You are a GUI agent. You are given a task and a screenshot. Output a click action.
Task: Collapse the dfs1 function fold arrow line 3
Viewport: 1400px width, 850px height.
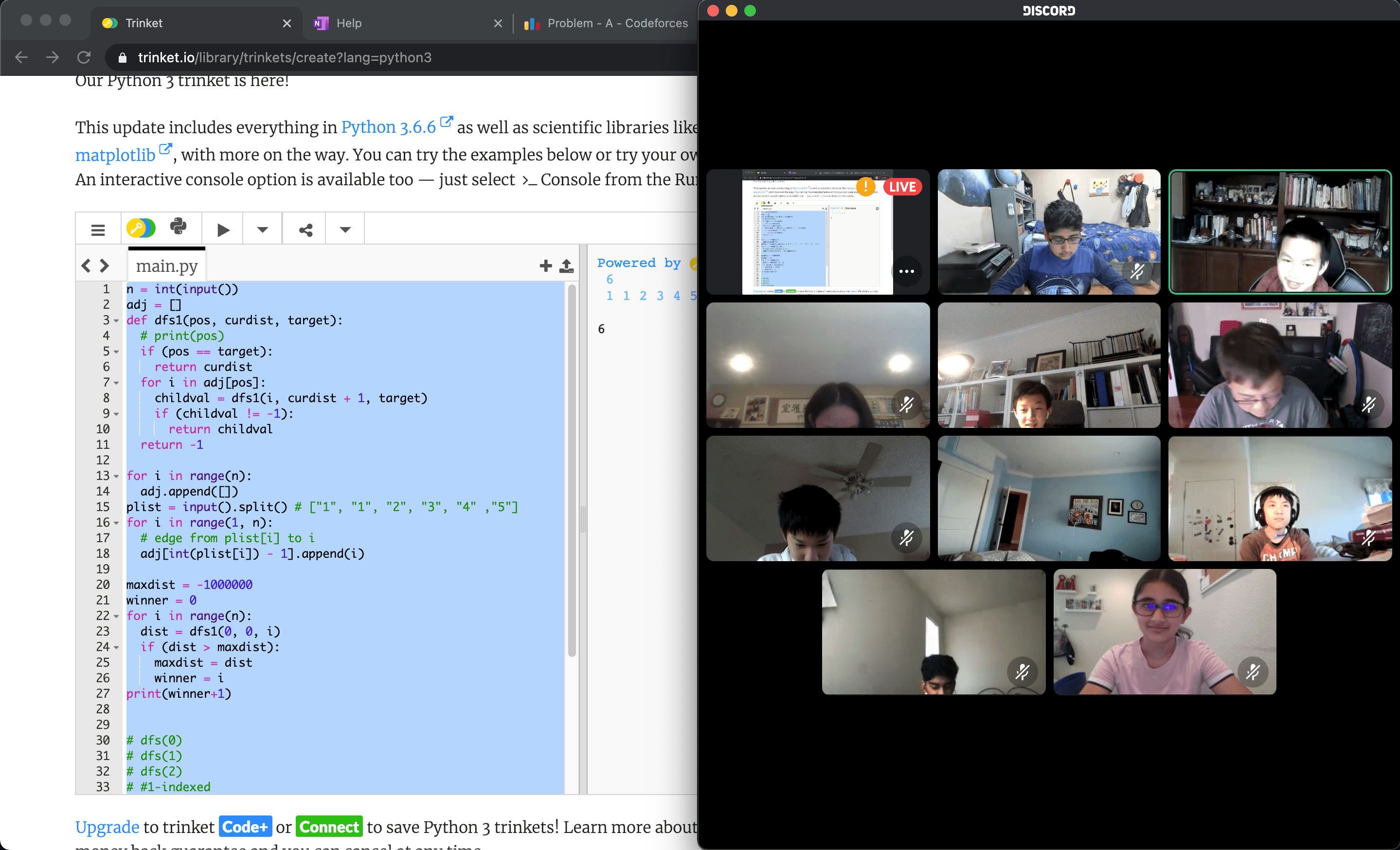[116, 321]
